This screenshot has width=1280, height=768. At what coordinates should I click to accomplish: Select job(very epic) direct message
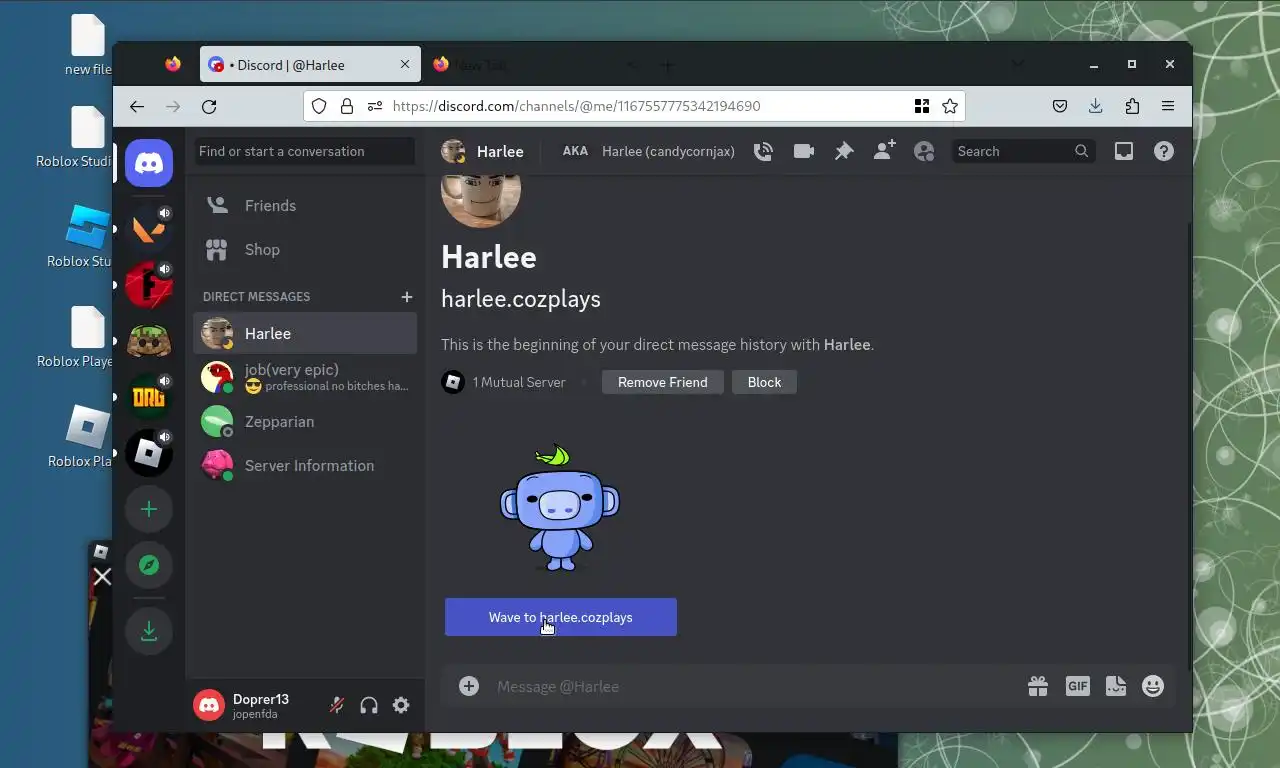click(x=305, y=377)
